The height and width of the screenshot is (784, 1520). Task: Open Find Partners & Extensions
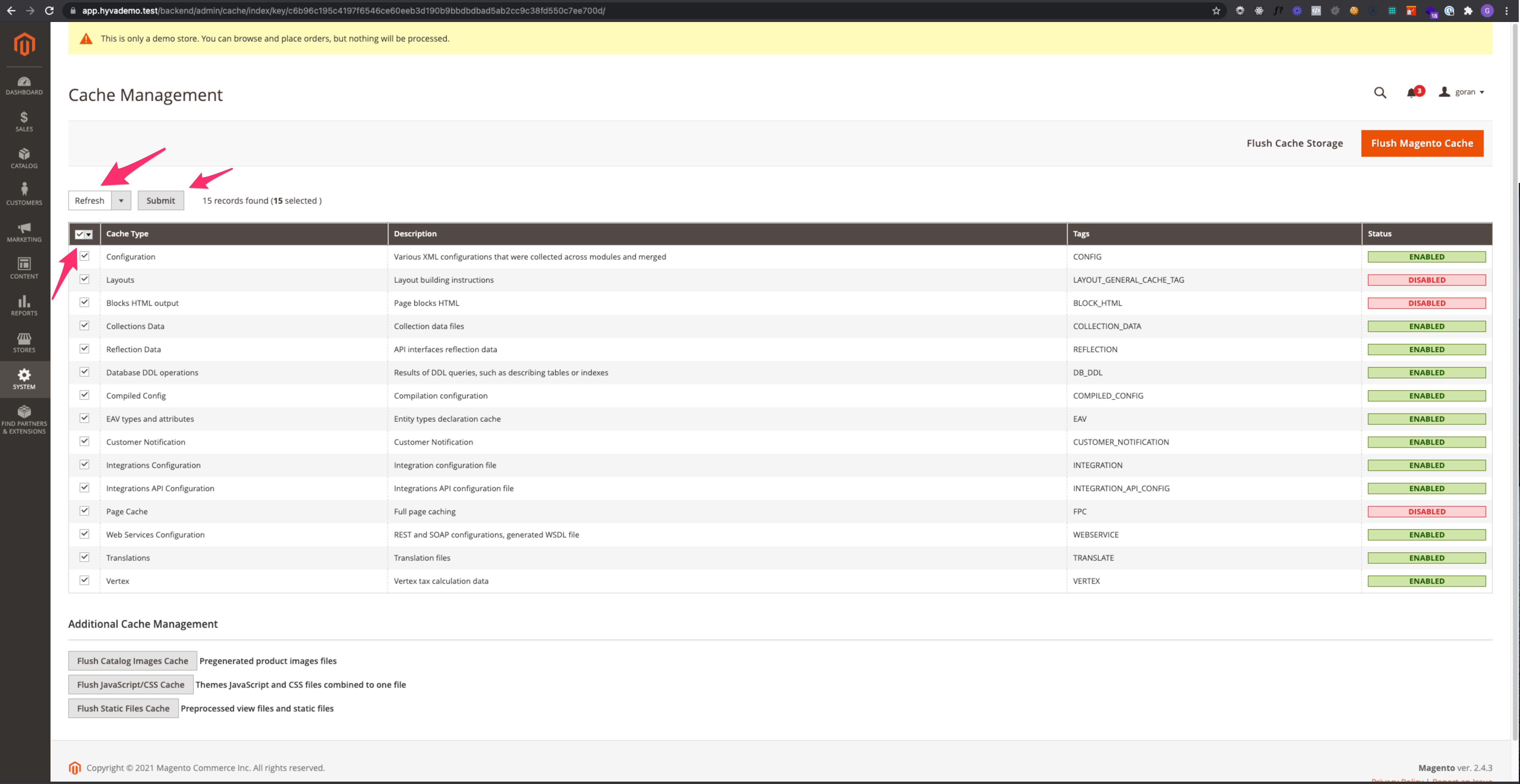(x=24, y=420)
